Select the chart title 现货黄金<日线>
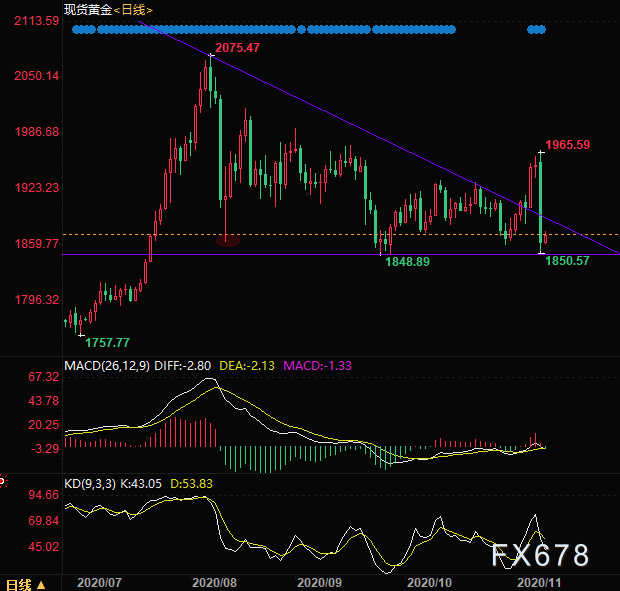The image size is (620, 591). (108, 10)
